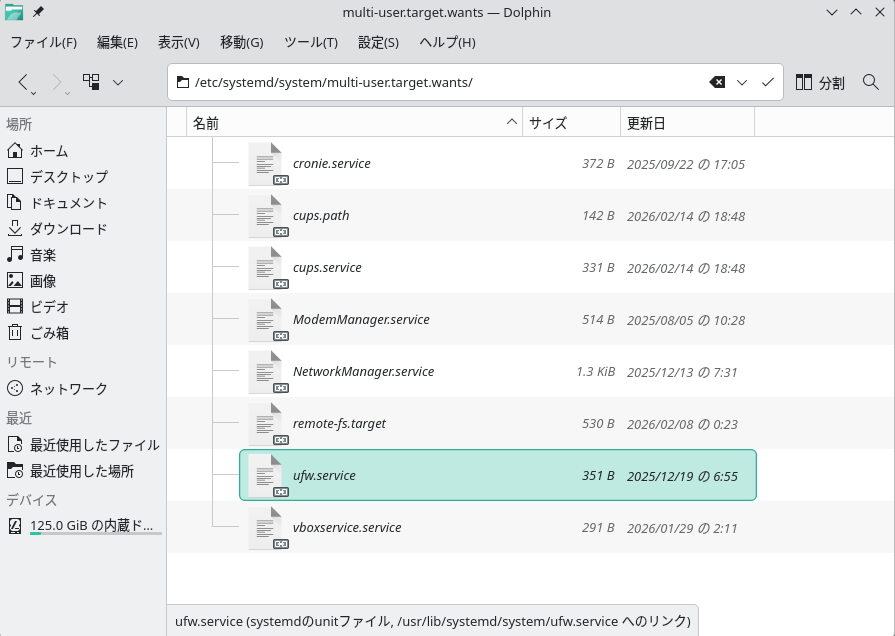Select ネットワーク under remote section

tap(68, 389)
